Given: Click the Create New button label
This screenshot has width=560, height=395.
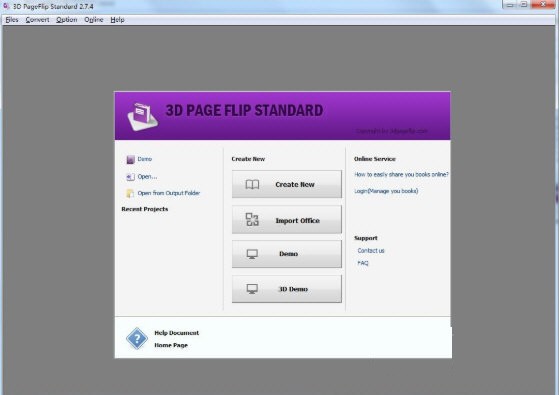Looking at the screenshot, I should point(295,185).
